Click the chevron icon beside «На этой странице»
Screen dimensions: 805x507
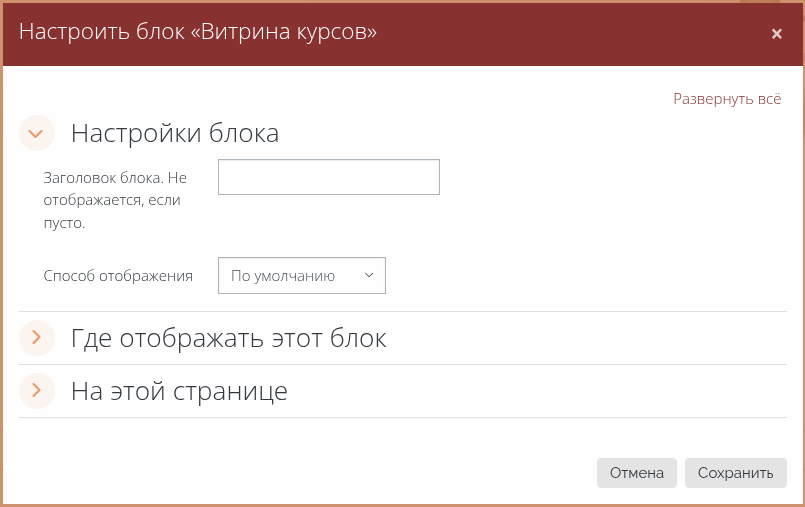[36, 390]
